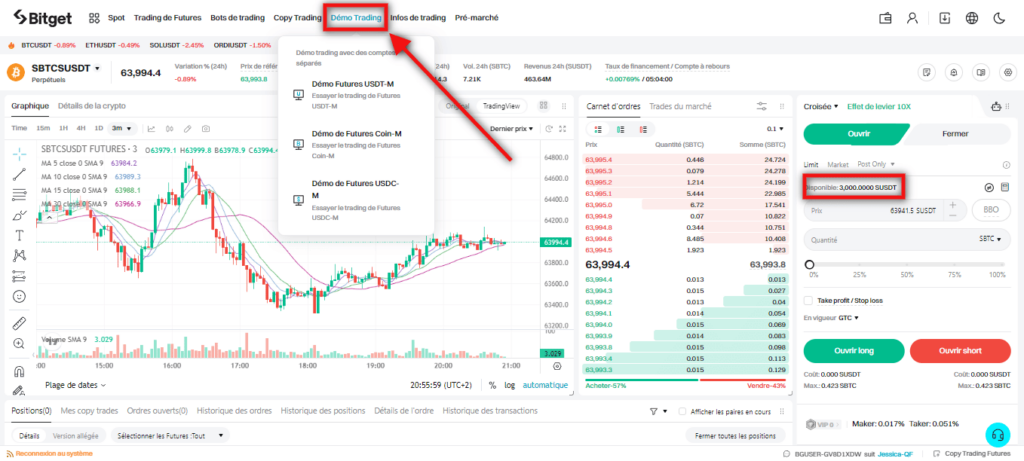Choose Démo de Futures Coin-M entry
The height and width of the screenshot is (461, 1024).
[356, 144]
